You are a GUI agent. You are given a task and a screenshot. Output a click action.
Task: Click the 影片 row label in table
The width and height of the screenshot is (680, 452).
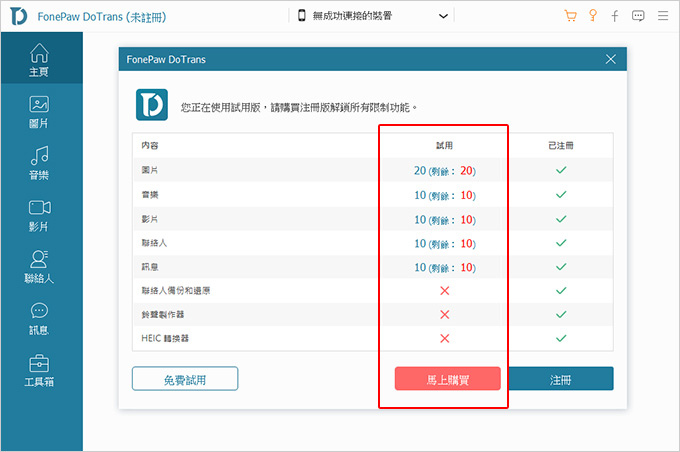pos(150,219)
